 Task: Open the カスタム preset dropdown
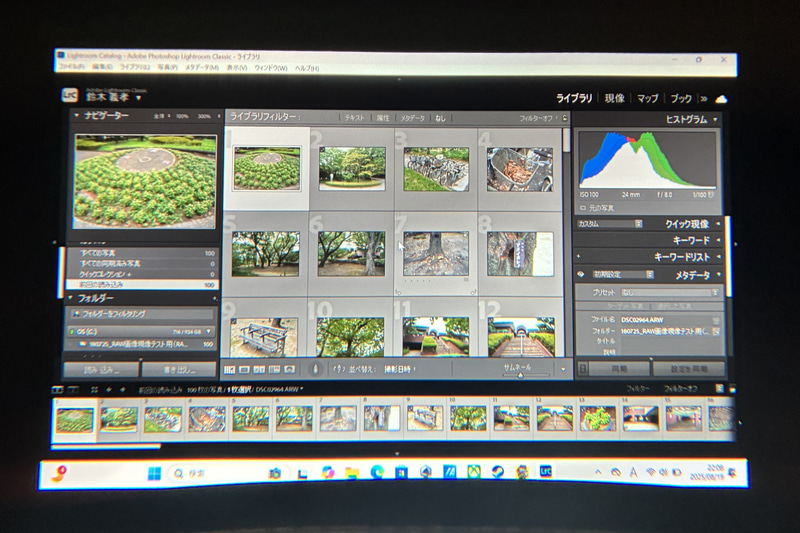click(610, 224)
